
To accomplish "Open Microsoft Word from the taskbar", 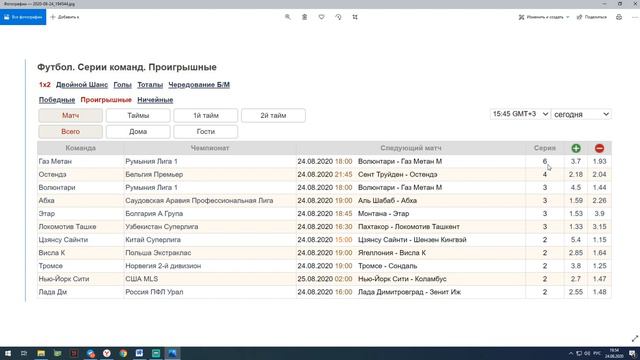I will tap(139, 353).
